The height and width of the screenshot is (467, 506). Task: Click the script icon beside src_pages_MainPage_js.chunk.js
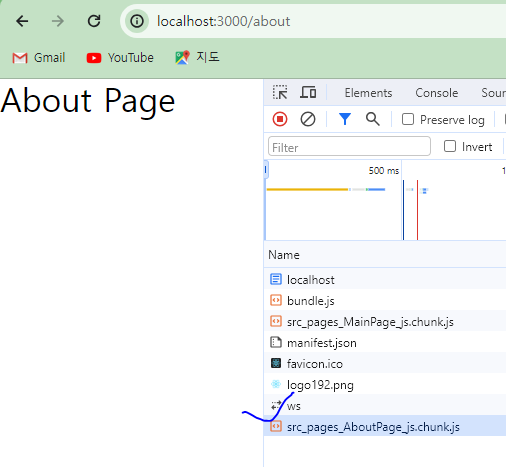pyautogui.click(x=276, y=321)
